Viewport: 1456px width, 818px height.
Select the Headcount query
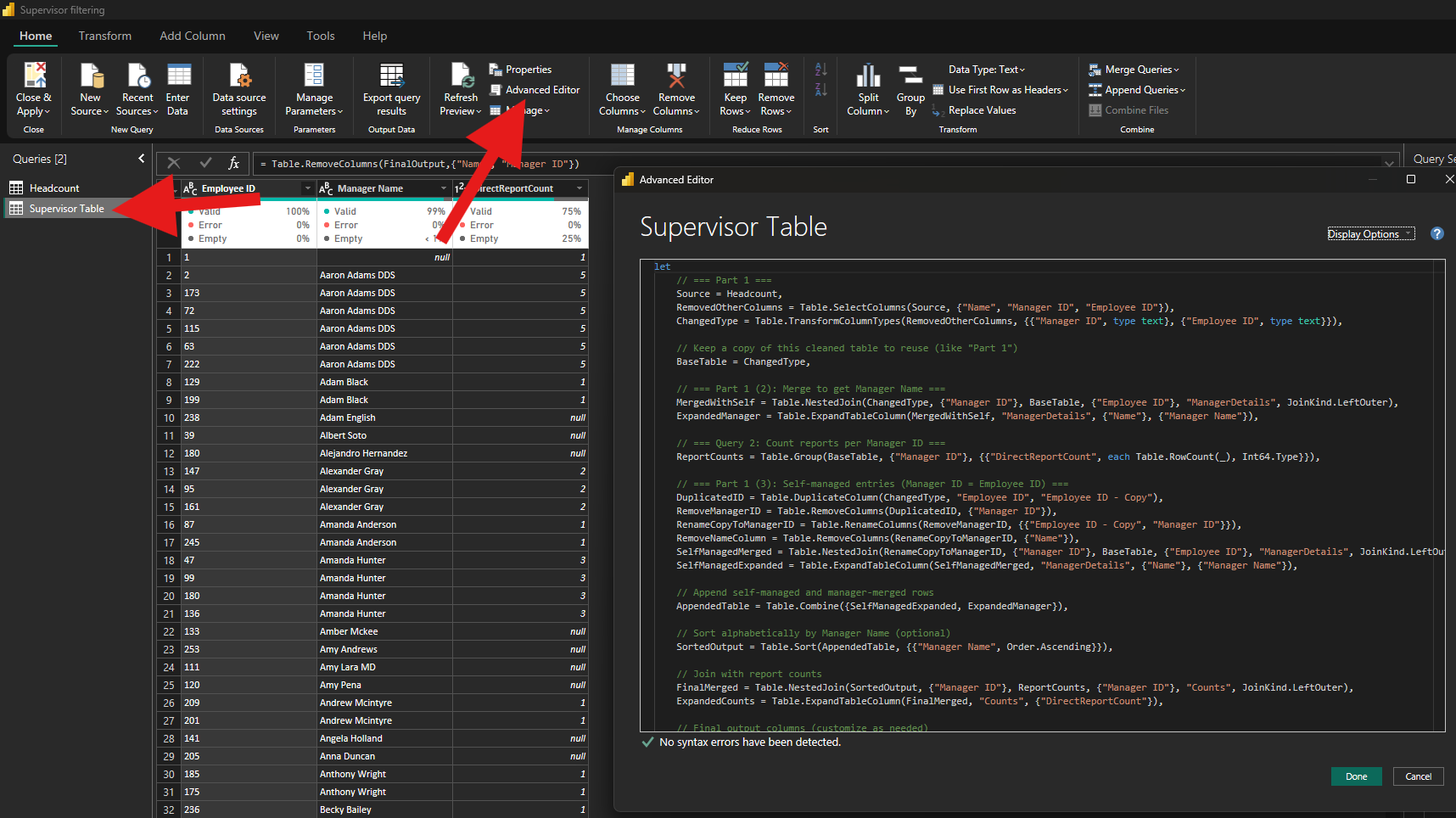53,187
